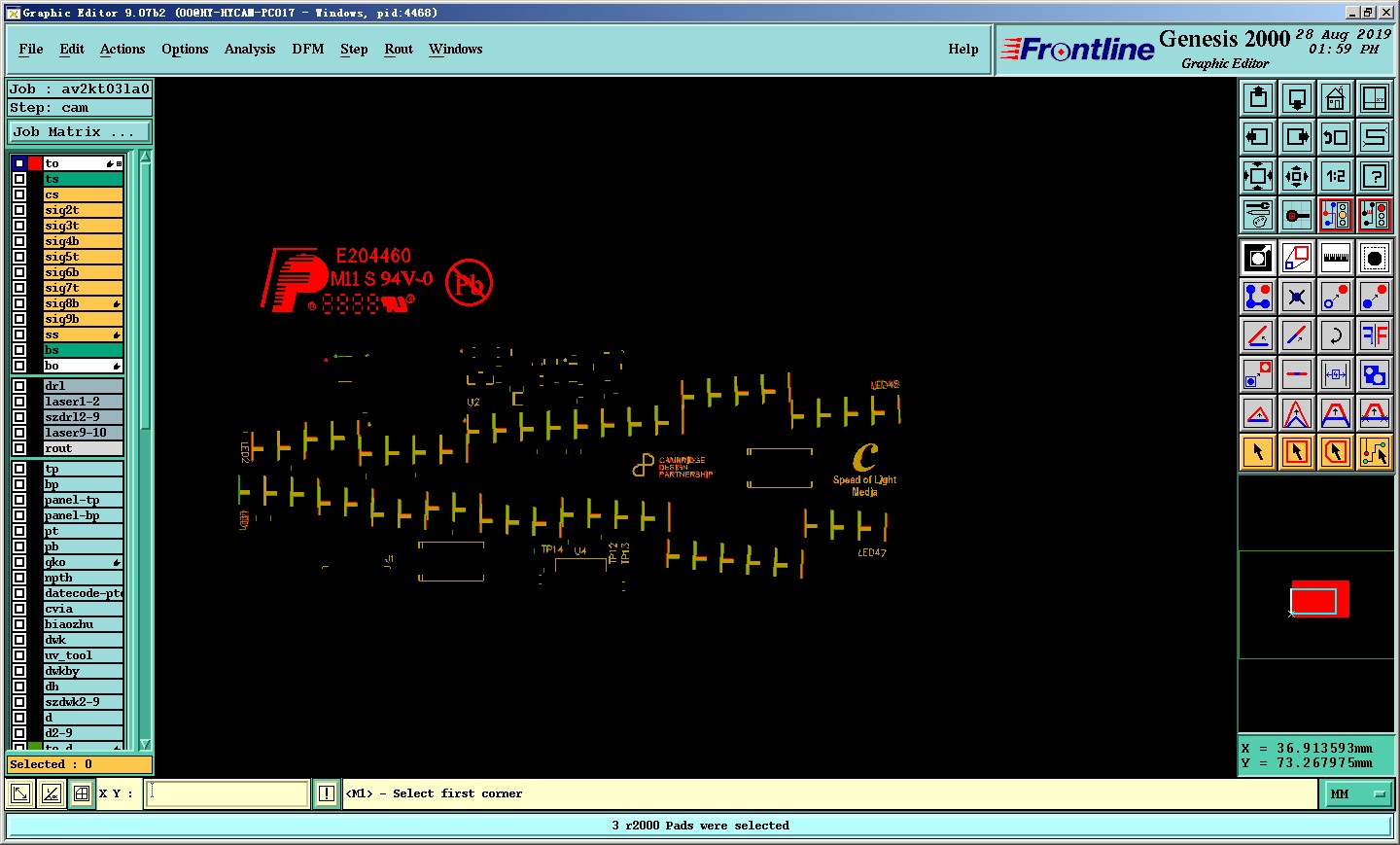
Task: Toggle the cvia layer checkbox
Action: point(19,609)
